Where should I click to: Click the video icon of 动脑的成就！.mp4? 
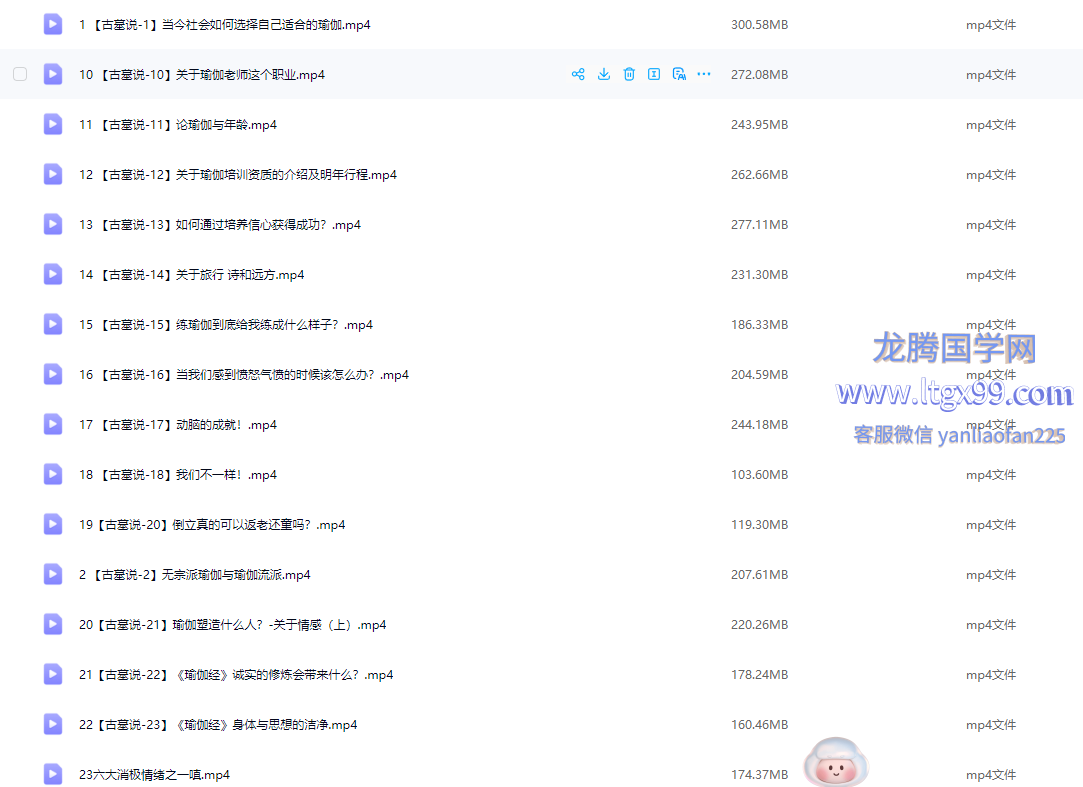click(53, 424)
